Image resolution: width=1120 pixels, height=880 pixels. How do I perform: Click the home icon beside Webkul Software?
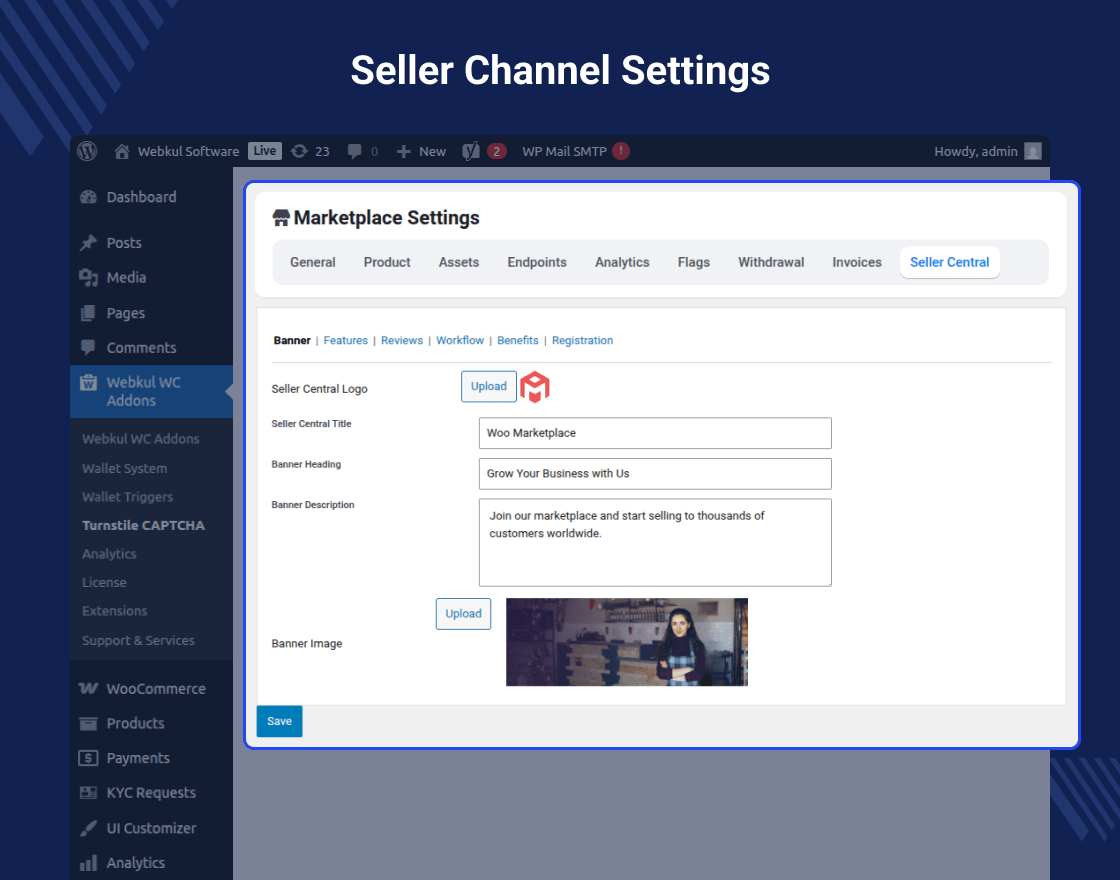[x=122, y=151]
